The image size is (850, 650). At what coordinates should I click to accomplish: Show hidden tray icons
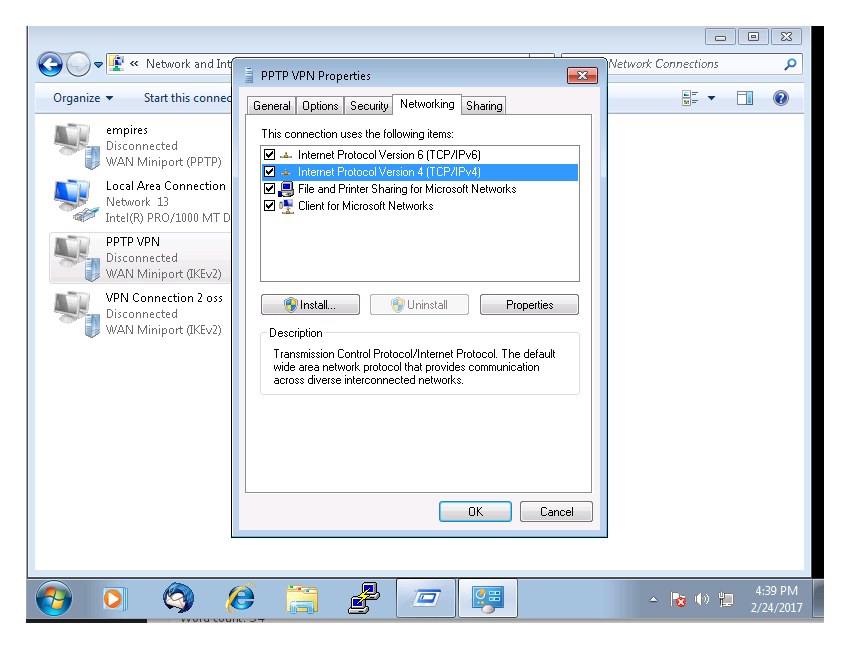[x=653, y=599]
